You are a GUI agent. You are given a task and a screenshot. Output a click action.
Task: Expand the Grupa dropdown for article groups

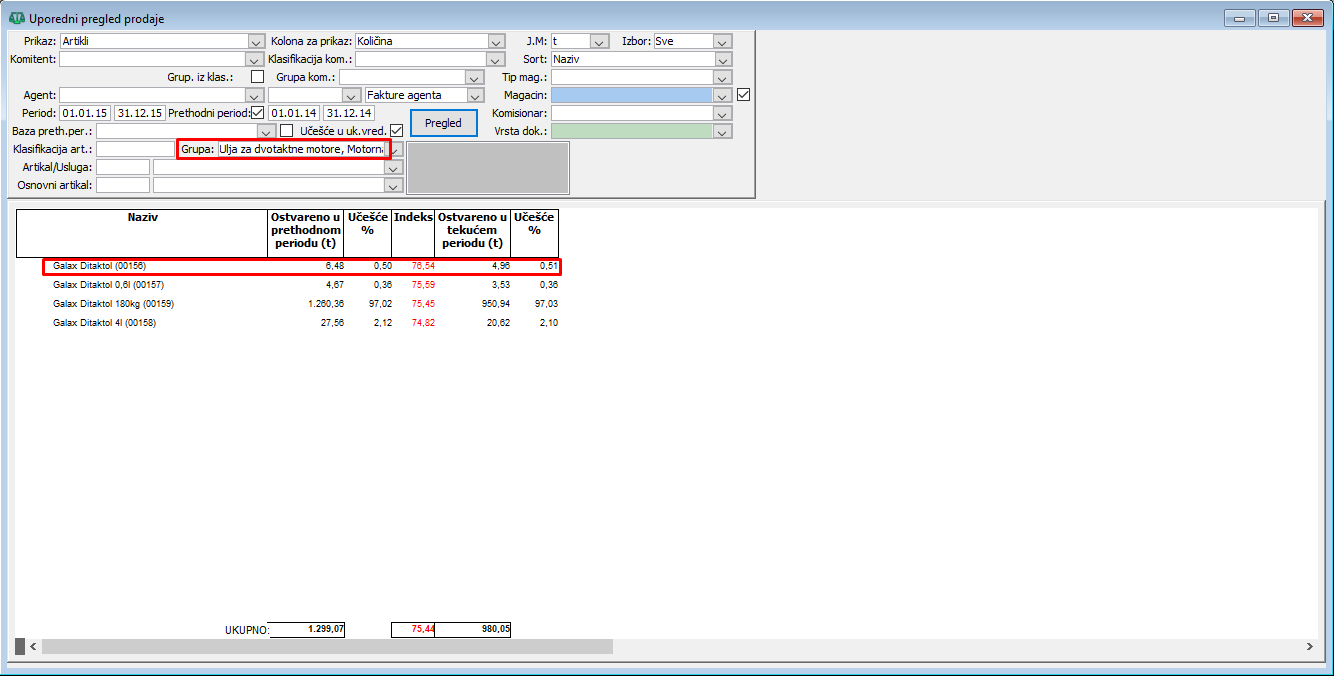396,150
